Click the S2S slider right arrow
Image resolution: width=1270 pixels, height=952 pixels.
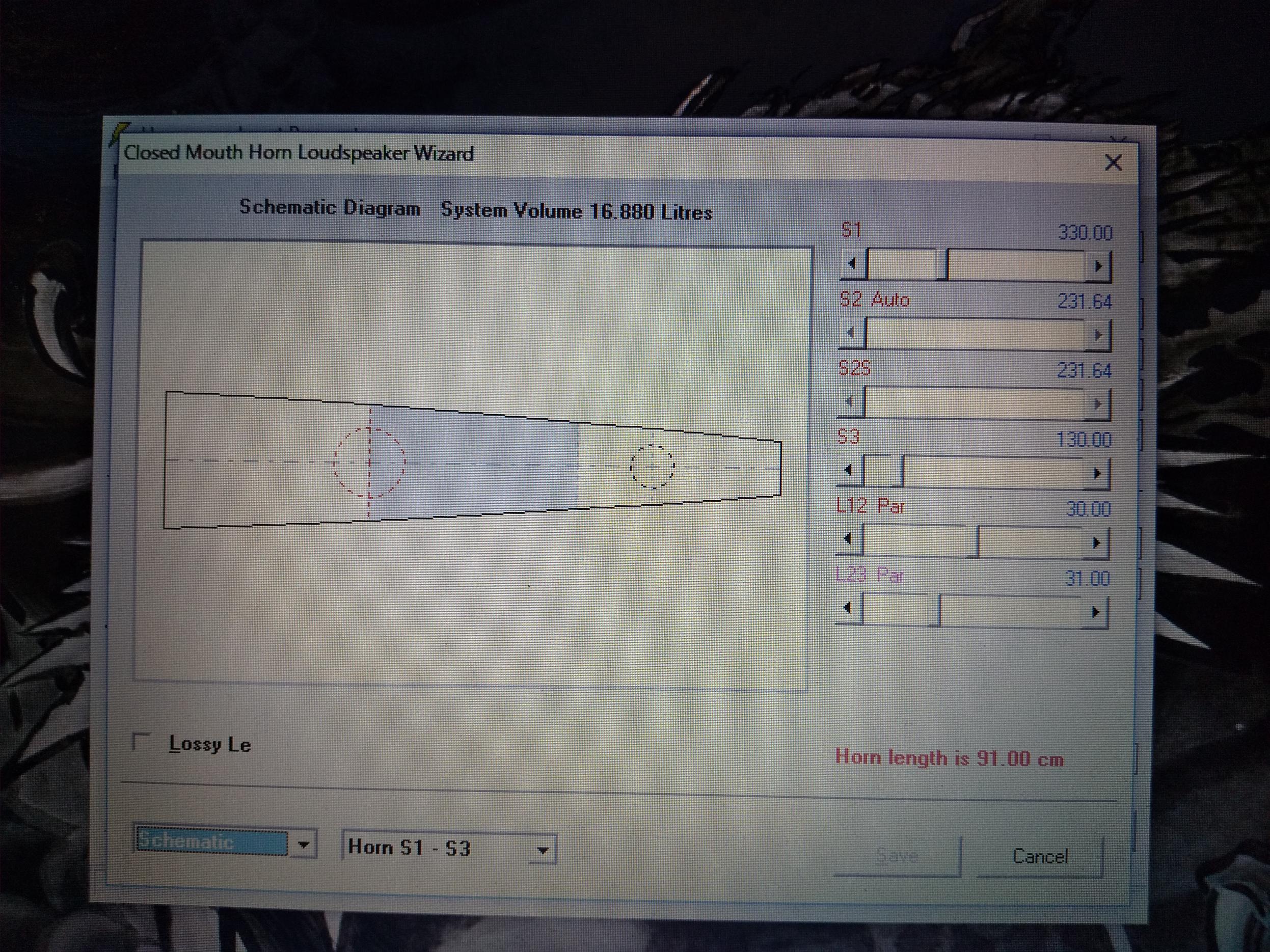pyautogui.click(x=1097, y=404)
